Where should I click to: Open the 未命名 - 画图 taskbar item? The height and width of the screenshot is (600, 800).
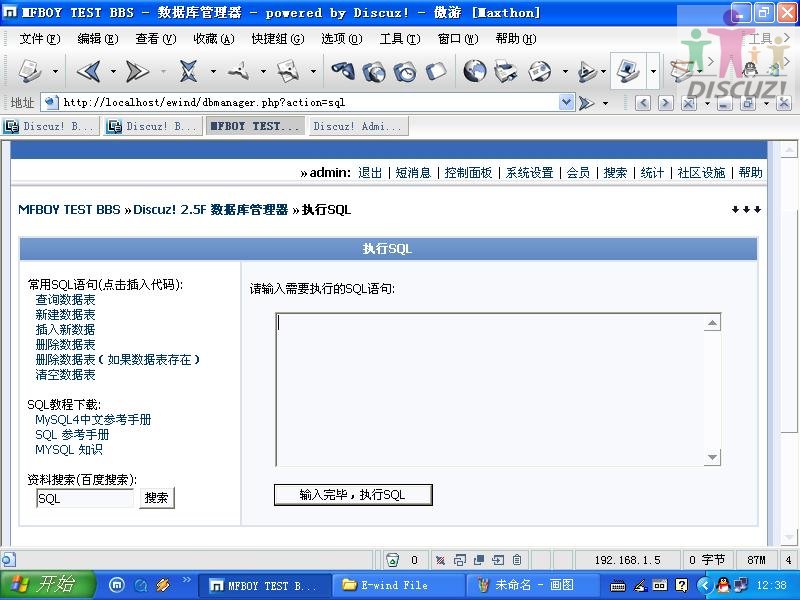coord(532,585)
